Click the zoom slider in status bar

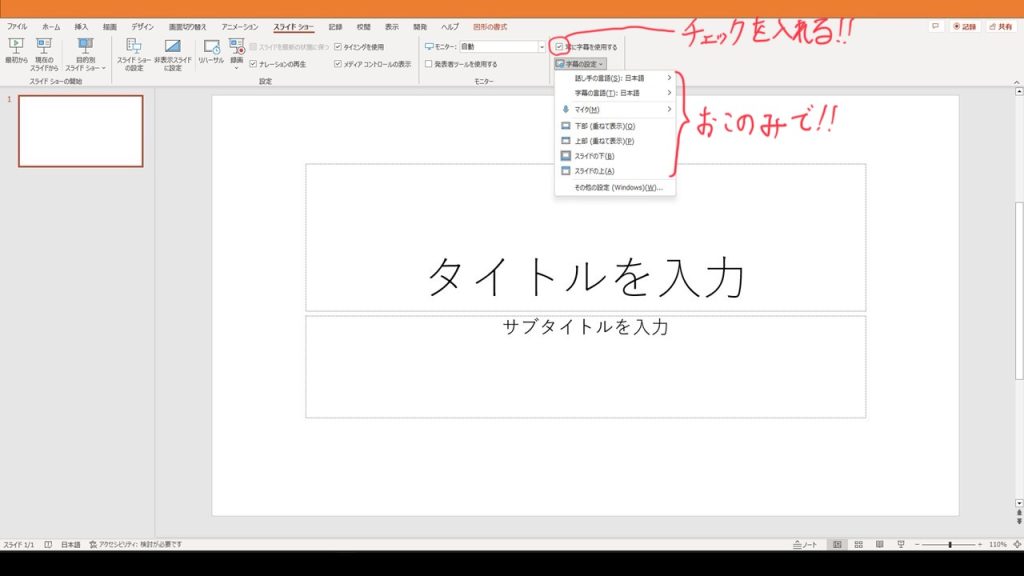coord(949,545)
